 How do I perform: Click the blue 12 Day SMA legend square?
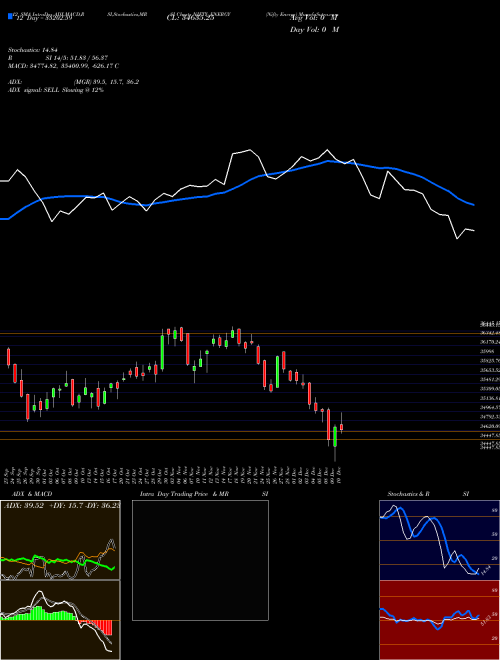tap(10, 16)
